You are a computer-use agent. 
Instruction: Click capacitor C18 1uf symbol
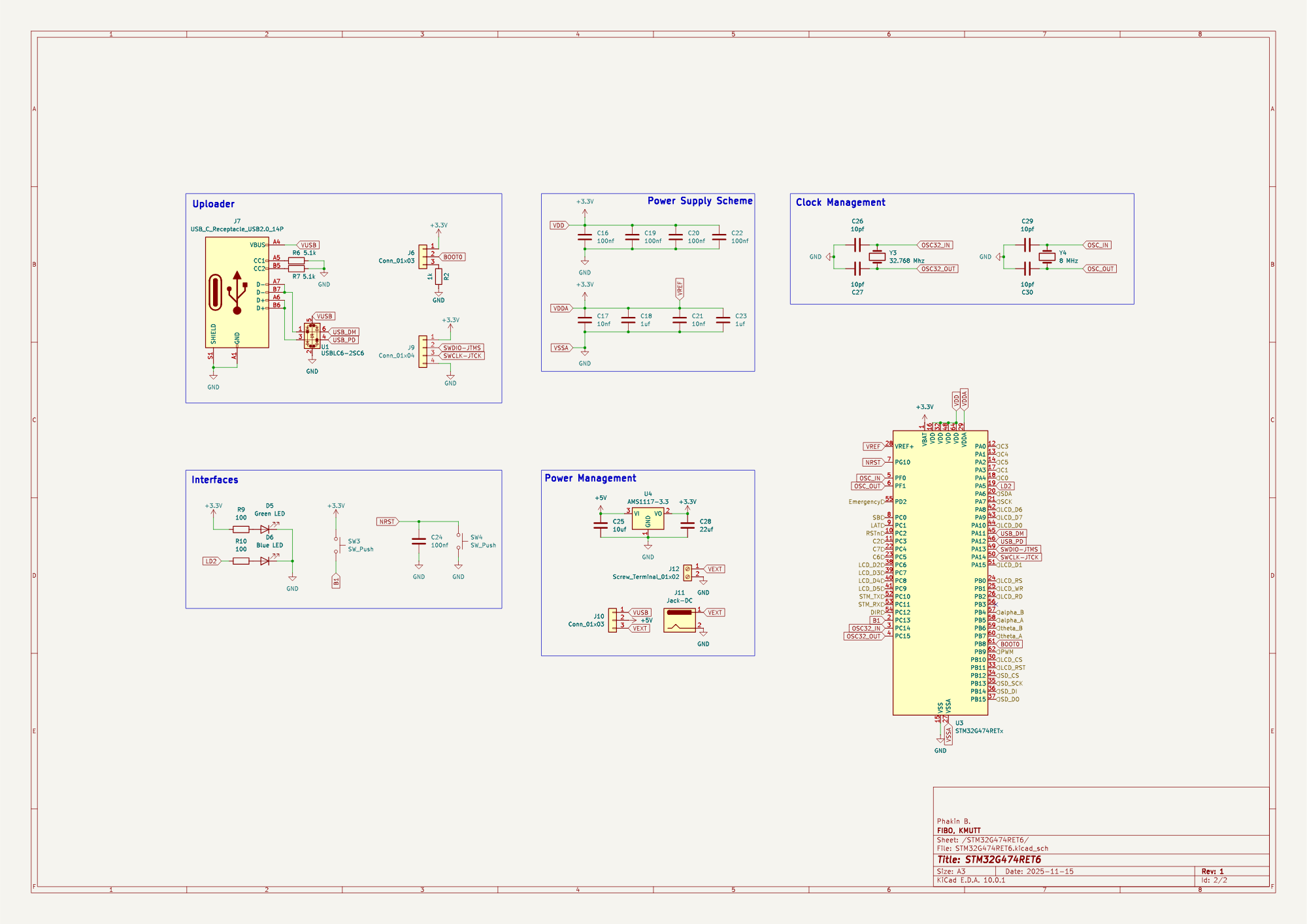(x=628, y=320)
